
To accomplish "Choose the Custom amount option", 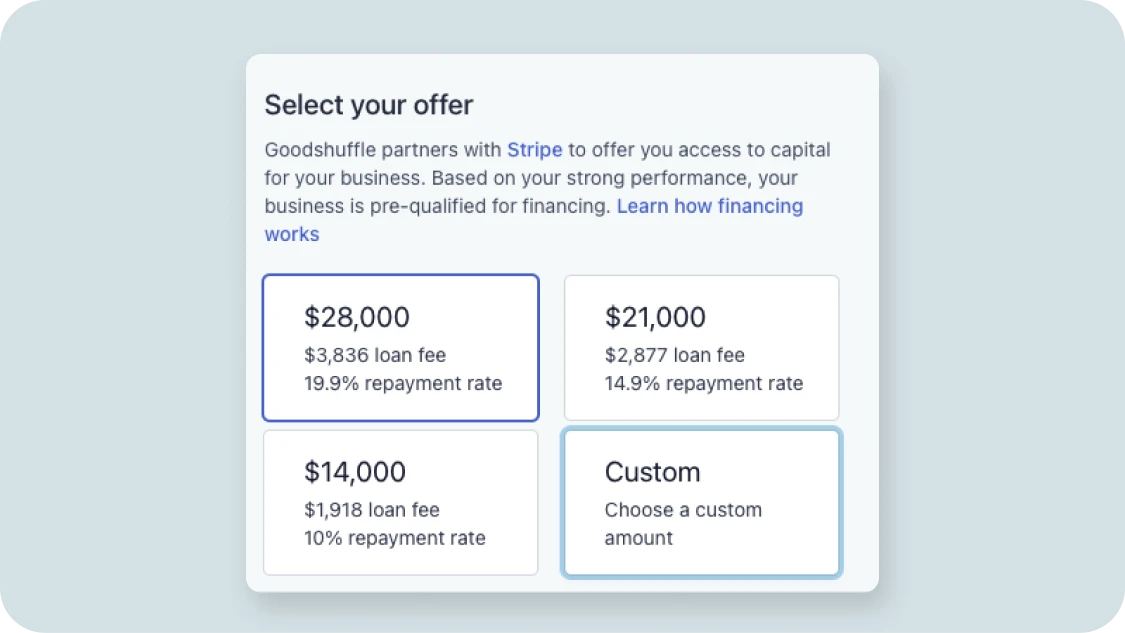I will tap(701, 502).
